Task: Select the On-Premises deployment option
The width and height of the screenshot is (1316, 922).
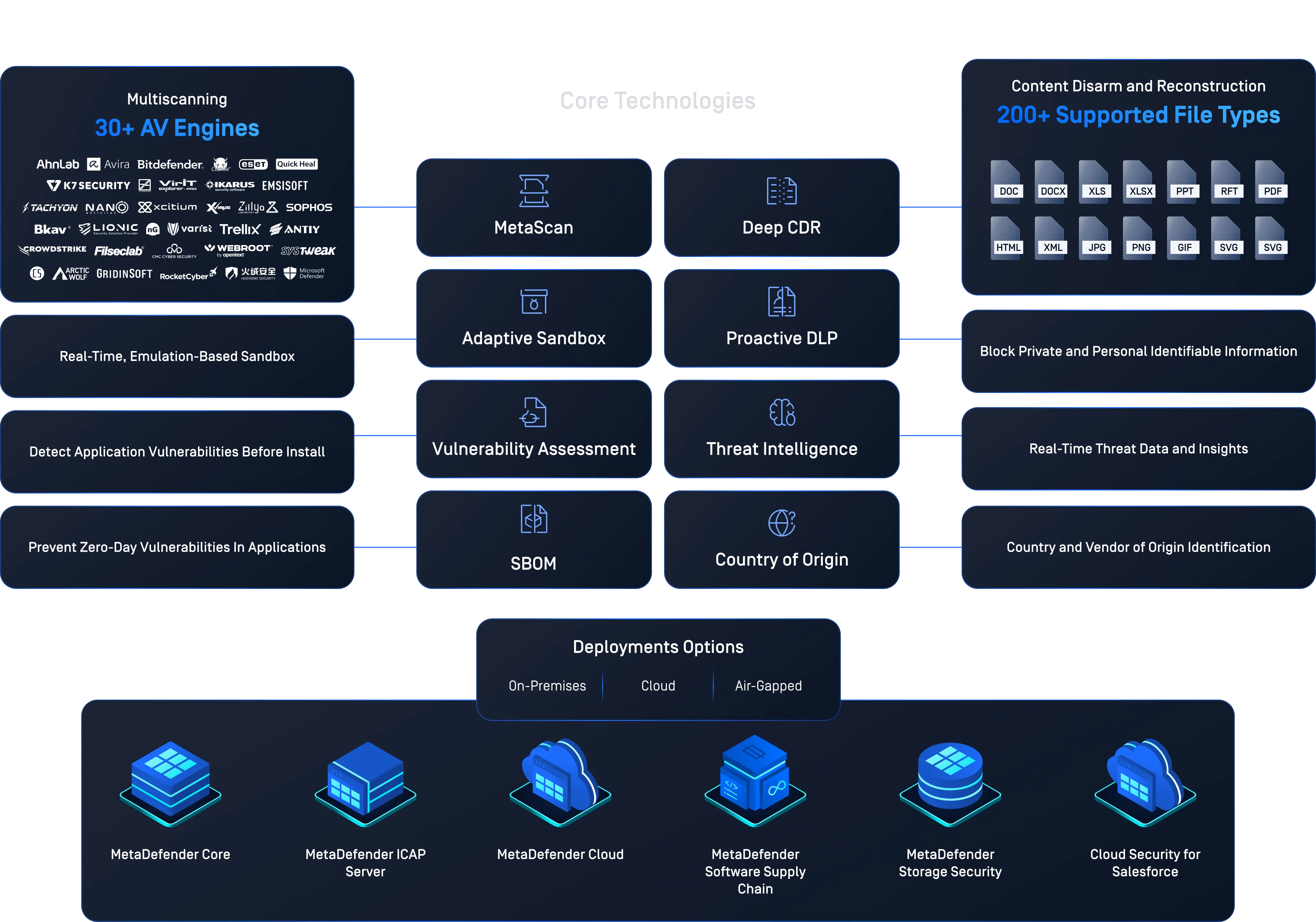Action: coord(547,686)
